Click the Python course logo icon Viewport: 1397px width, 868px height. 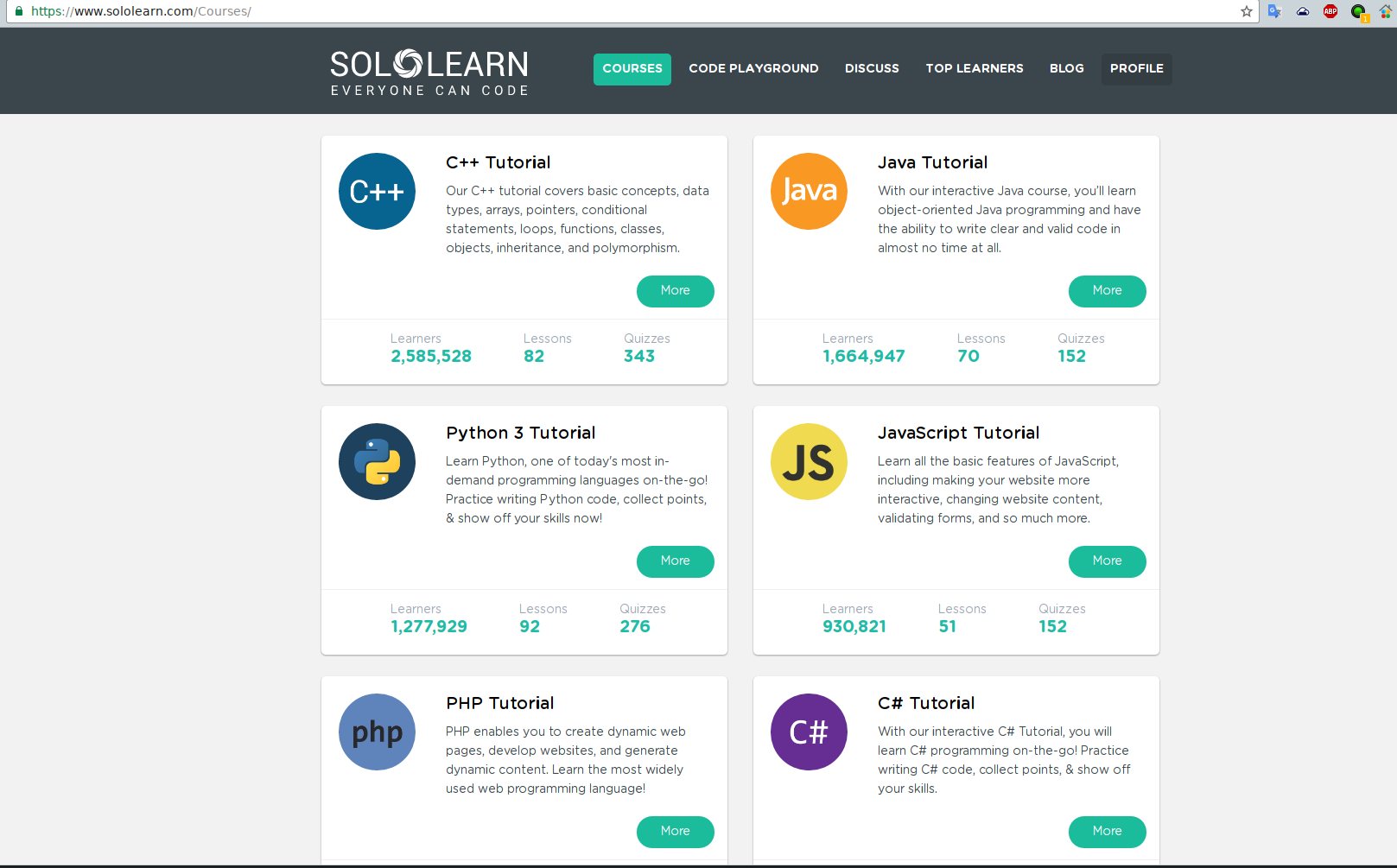[377, 462]
